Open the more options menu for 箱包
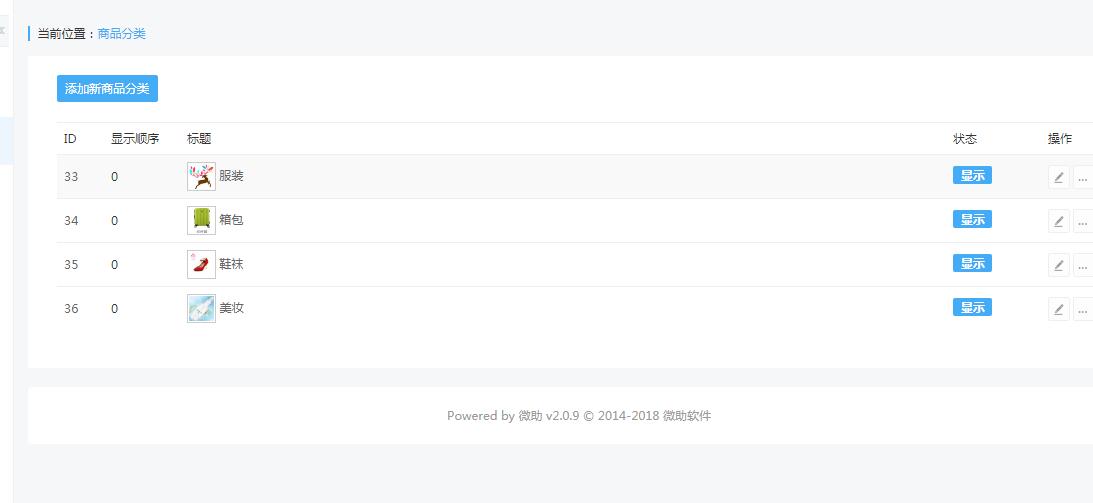 click(x=1082, y=221)
